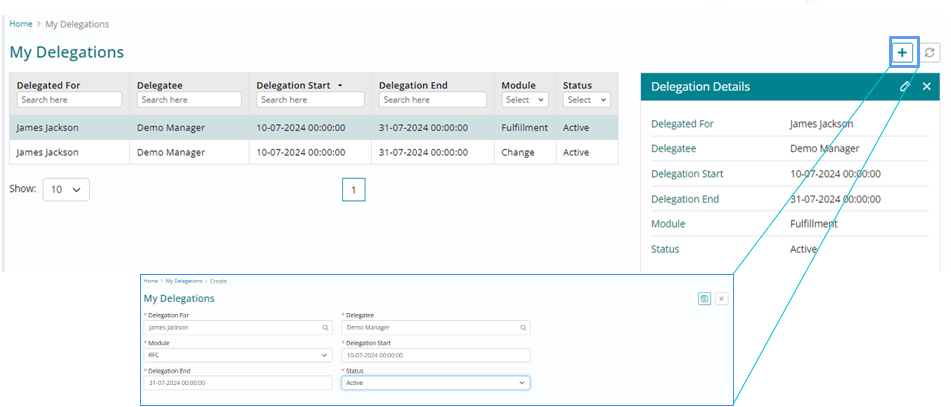Screen dimensions: 951x407
Task: Click the Delegation End column search box
Action: (x=432, y=100)
